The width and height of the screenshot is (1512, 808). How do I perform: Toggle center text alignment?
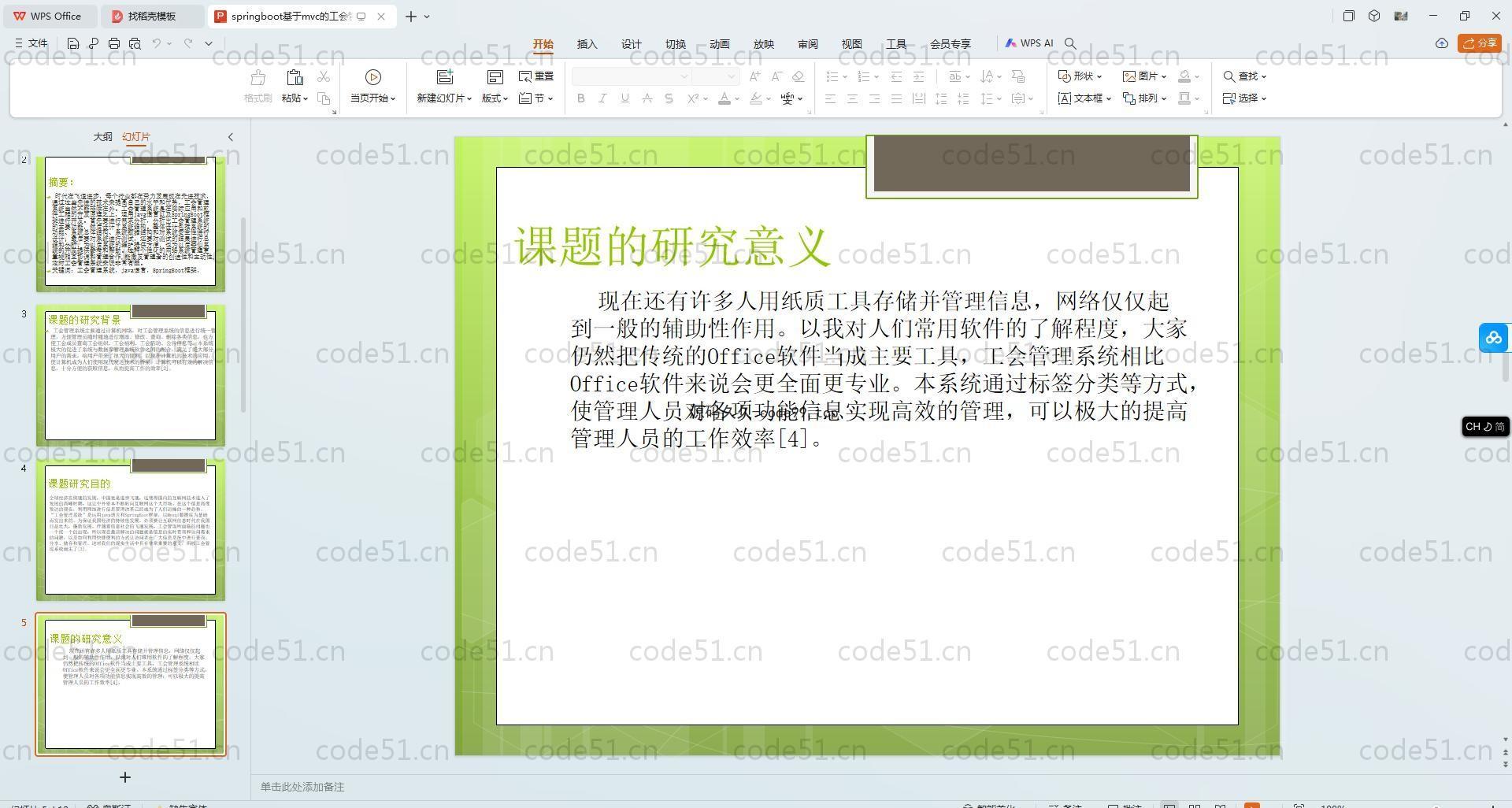point(852,98)
